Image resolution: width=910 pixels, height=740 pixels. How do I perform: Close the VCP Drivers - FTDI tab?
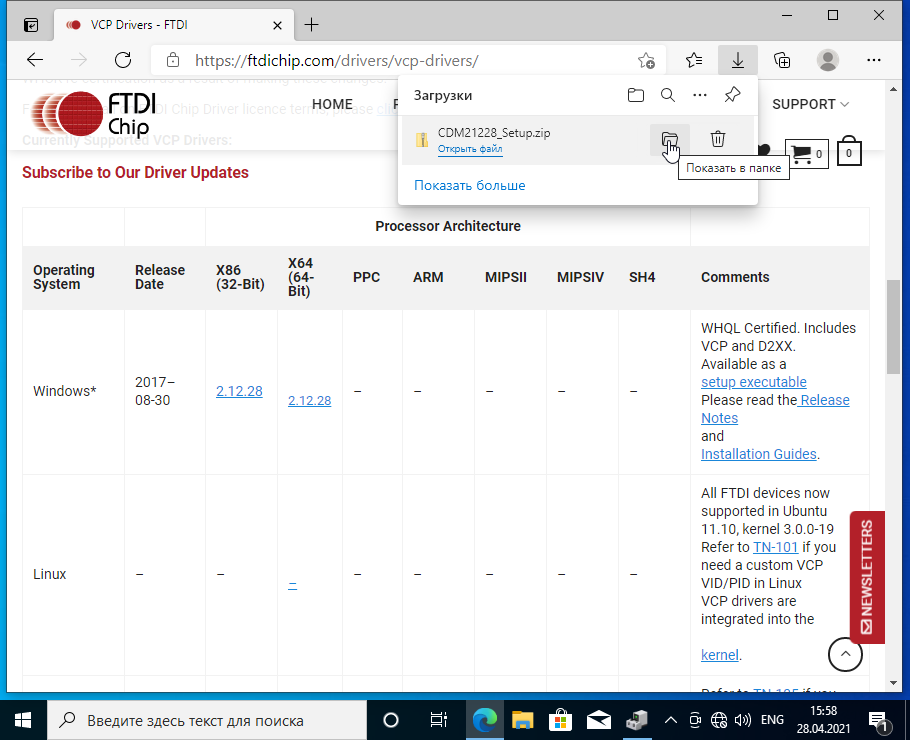click(277, 26)
